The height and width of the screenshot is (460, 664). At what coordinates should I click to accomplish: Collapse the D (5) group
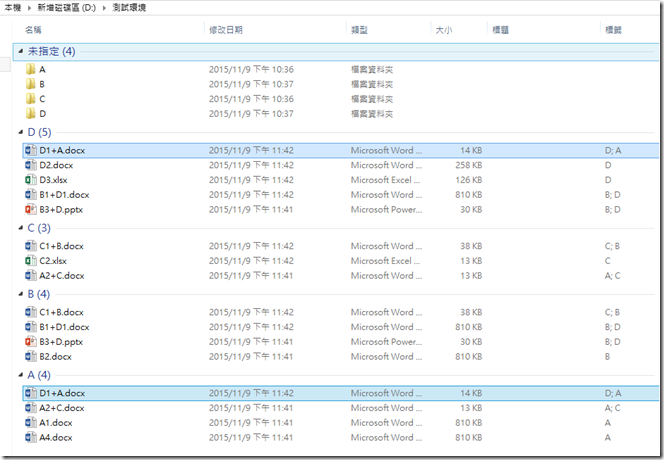pyautogui.click(x=21, y=132)
